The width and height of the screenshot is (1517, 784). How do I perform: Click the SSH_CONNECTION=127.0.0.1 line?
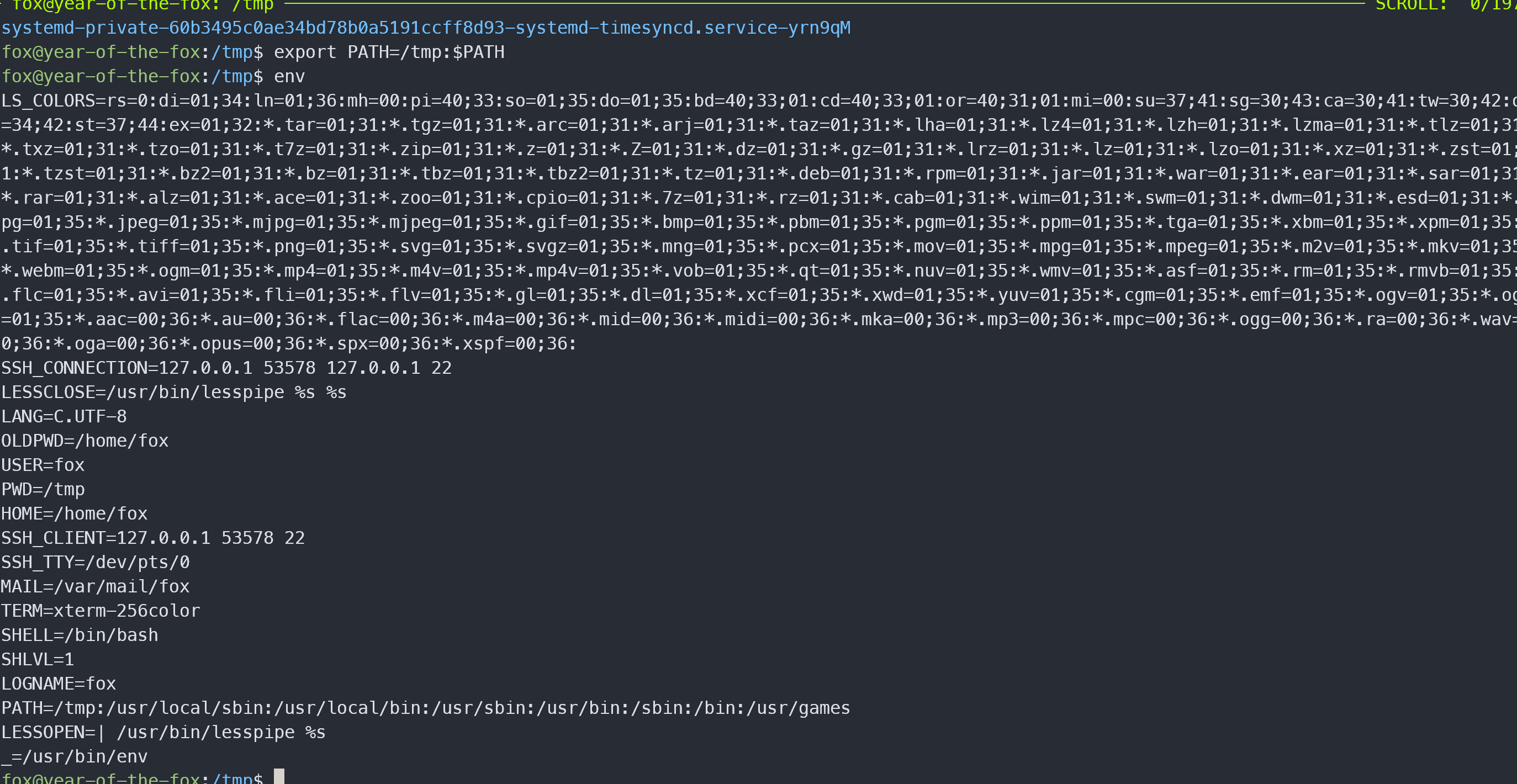(x=227, y=368)
